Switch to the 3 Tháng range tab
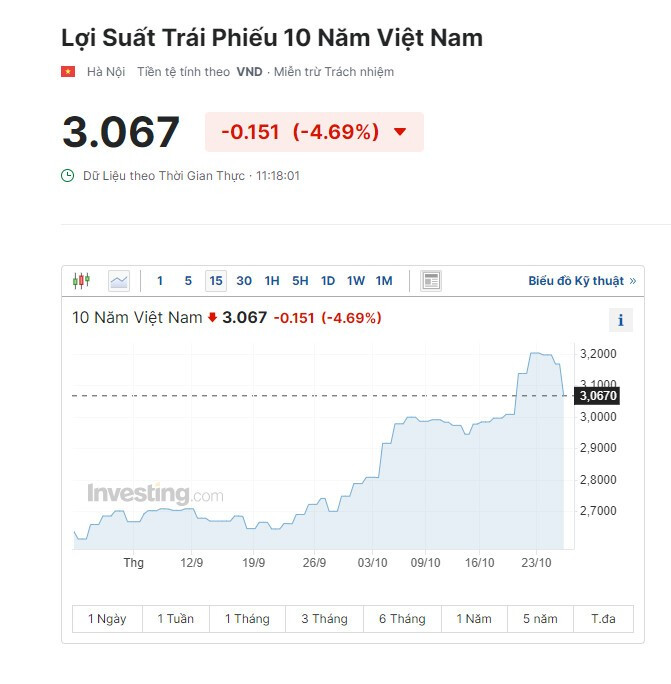Viewport: 671px width, 684px height. point(324,619)
